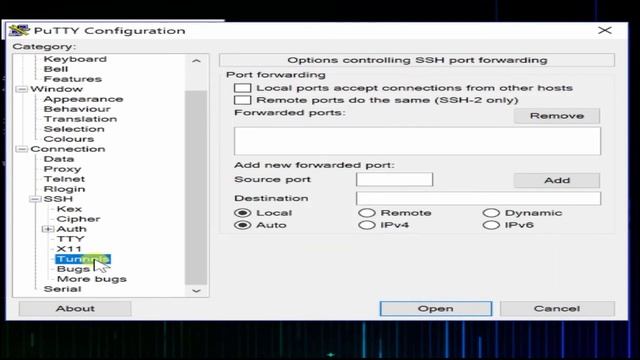Select Colours in category tree
Screen dimensions: 640x360
(x=69, y=139)
